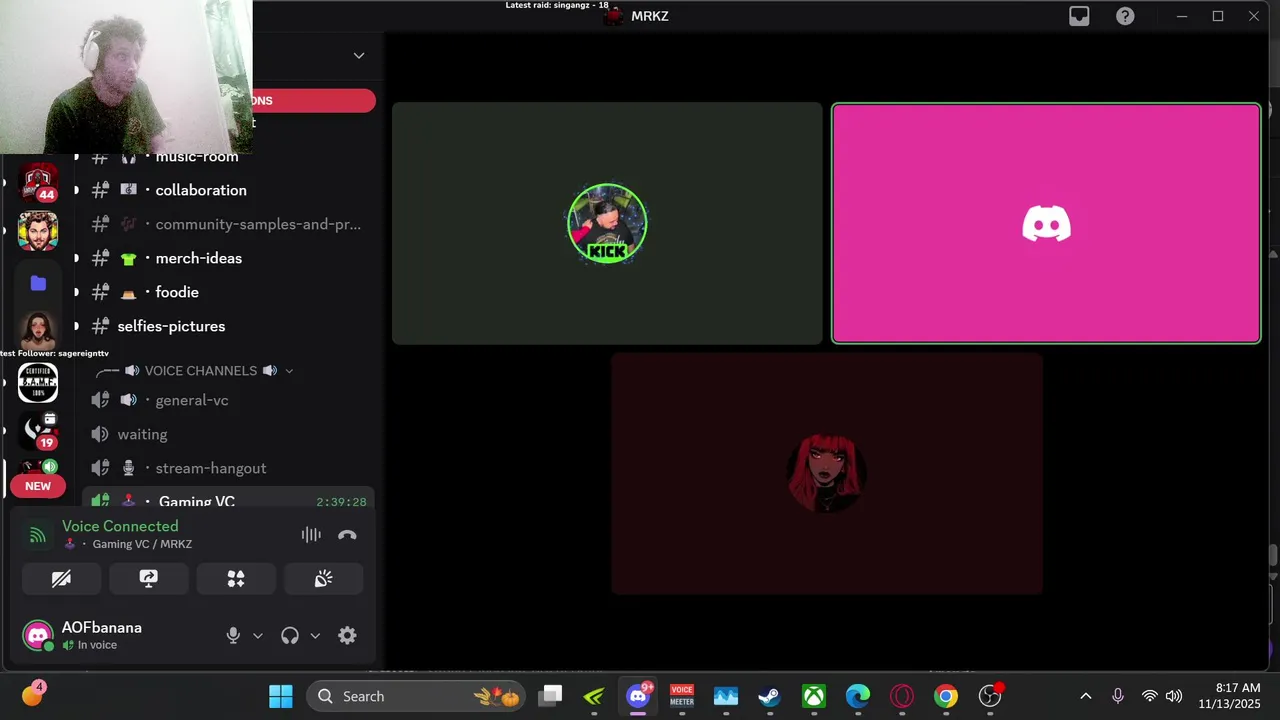Open the music-room channel

click(x=197, y=156)
